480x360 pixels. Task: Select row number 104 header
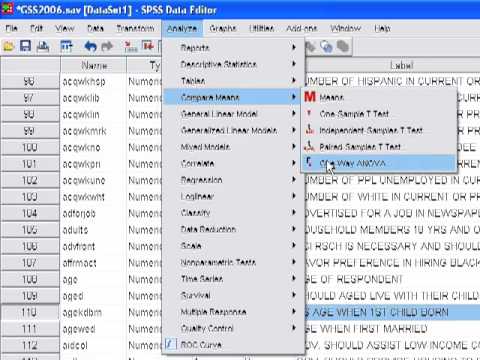pos(30,213)
